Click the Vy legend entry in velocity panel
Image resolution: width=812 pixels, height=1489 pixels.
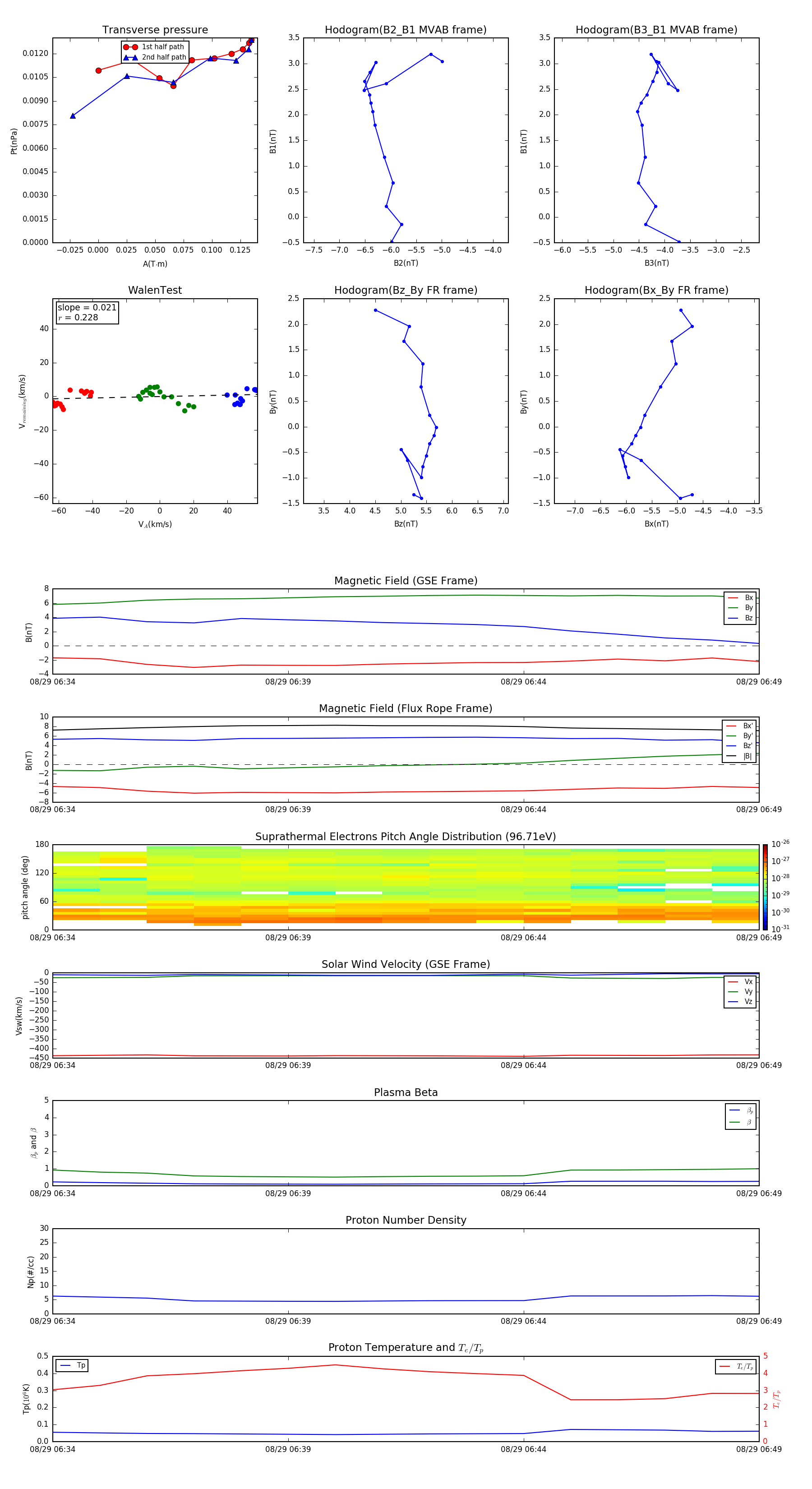click(740, 992)
